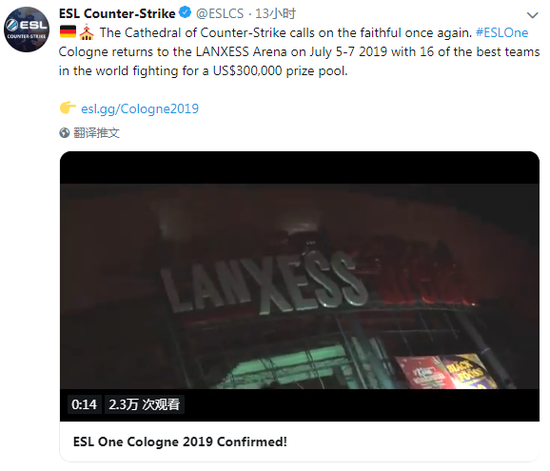This screenshot has width=550, height=471.
Task: Click 翻译推文 to translate the tweet
Action: 96,133
